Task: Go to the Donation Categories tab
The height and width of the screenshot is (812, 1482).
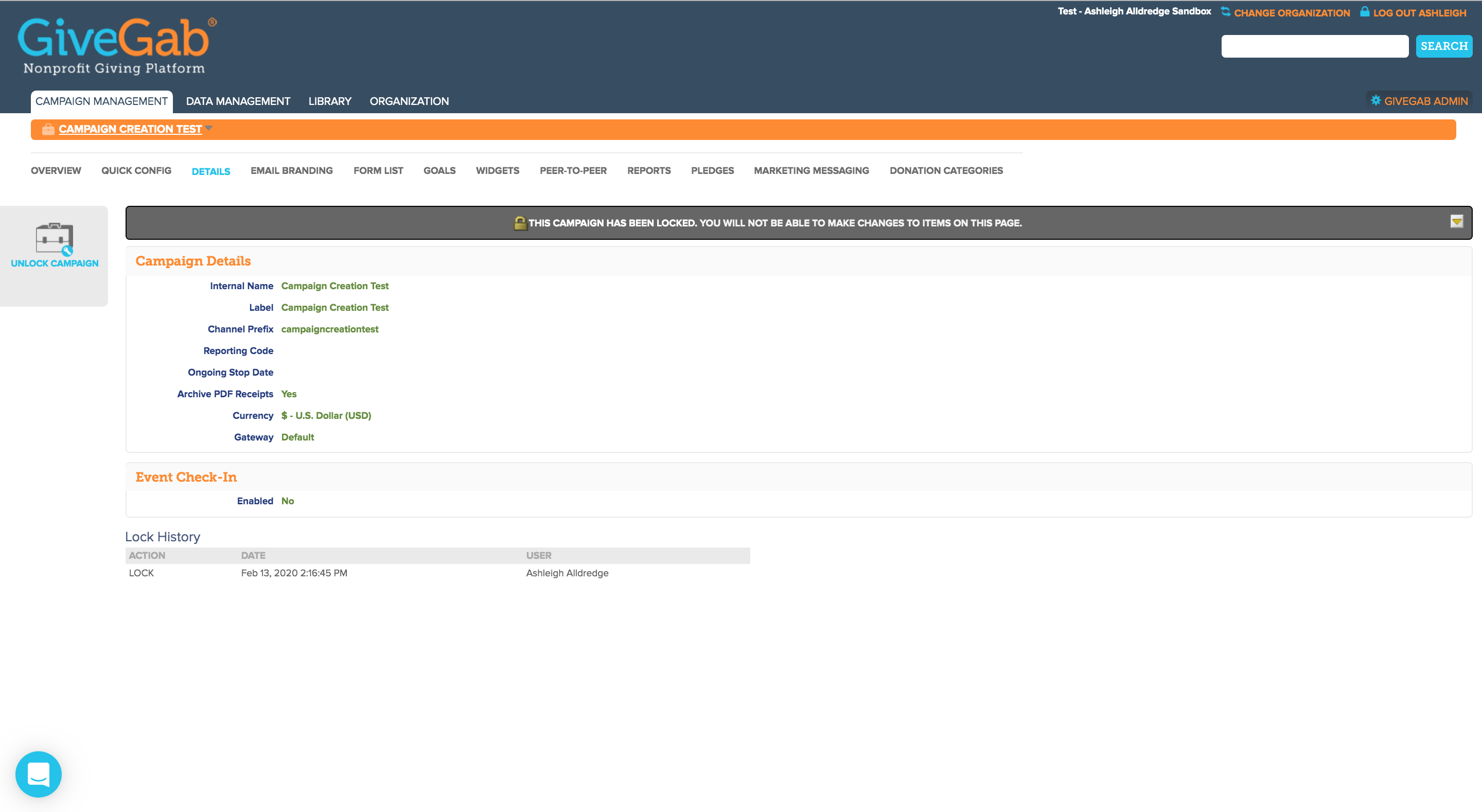Action: pyautogui.click(x=946, y=170)
